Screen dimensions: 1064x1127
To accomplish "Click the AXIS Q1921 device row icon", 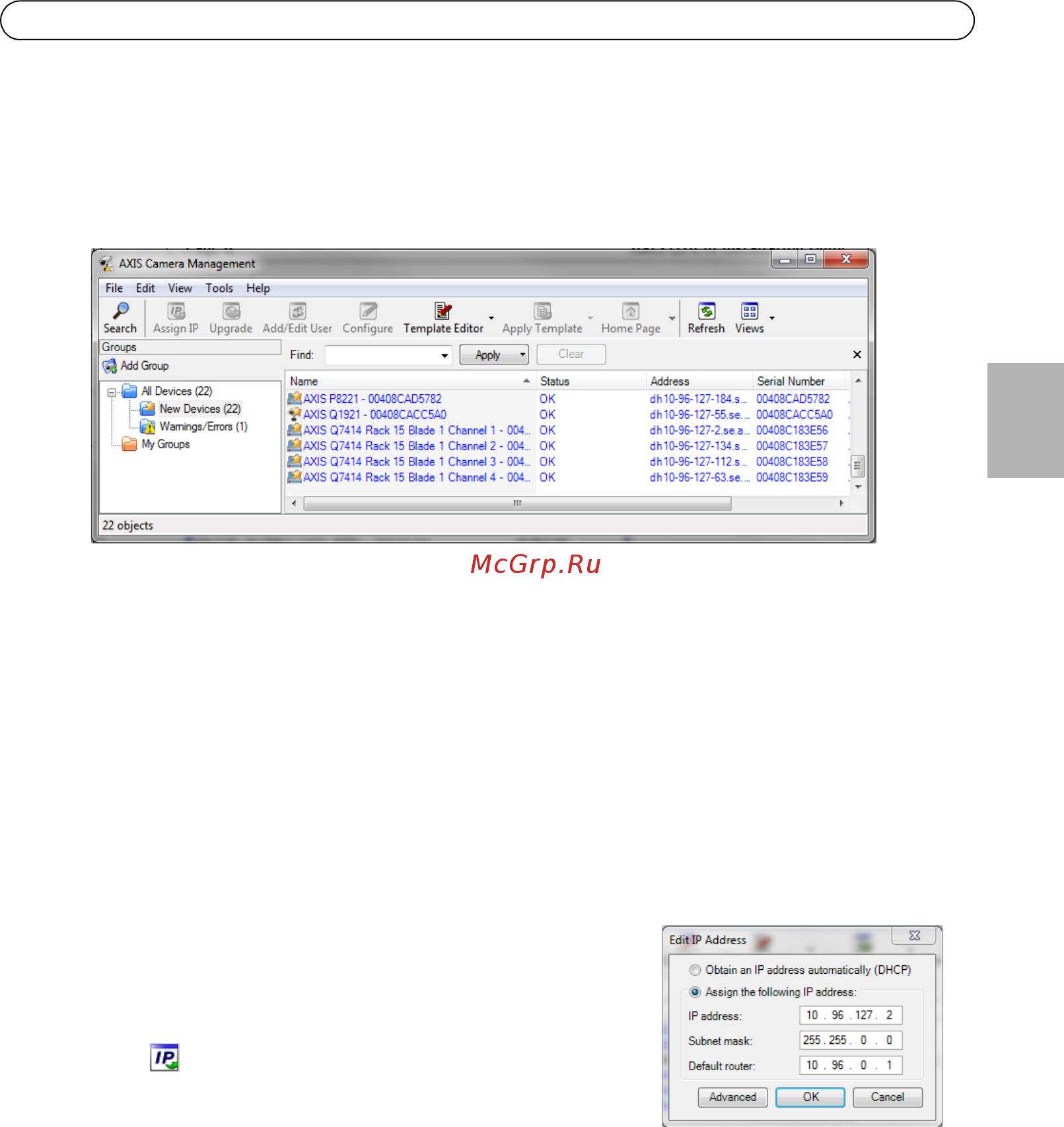I will 295,415.
